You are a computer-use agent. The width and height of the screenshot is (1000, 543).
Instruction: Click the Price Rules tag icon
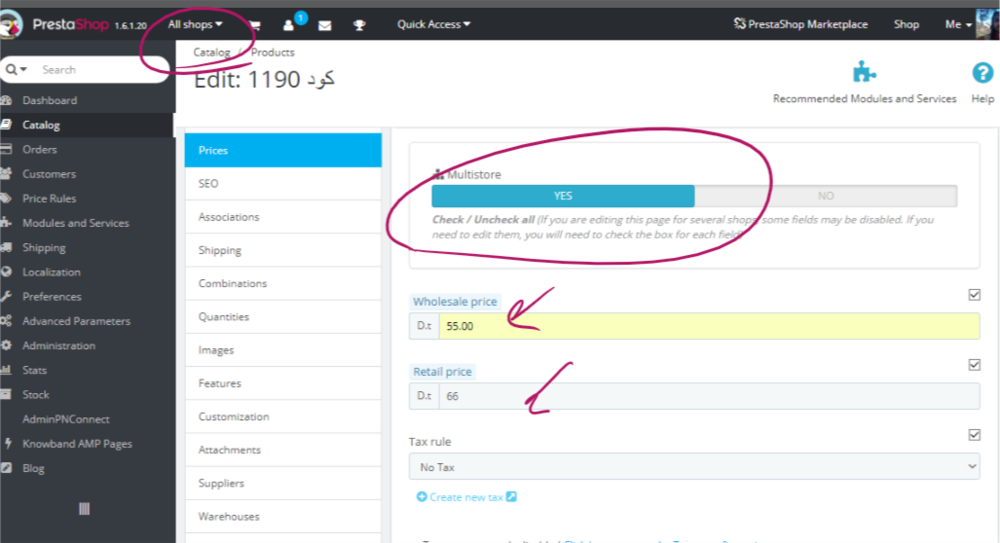point(6,198)
